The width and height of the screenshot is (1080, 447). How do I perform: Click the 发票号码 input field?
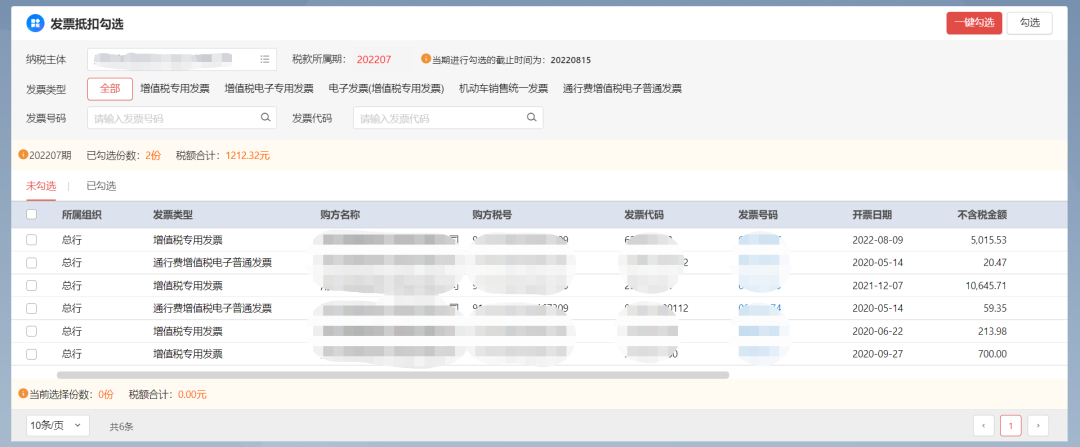coord(172,118)
